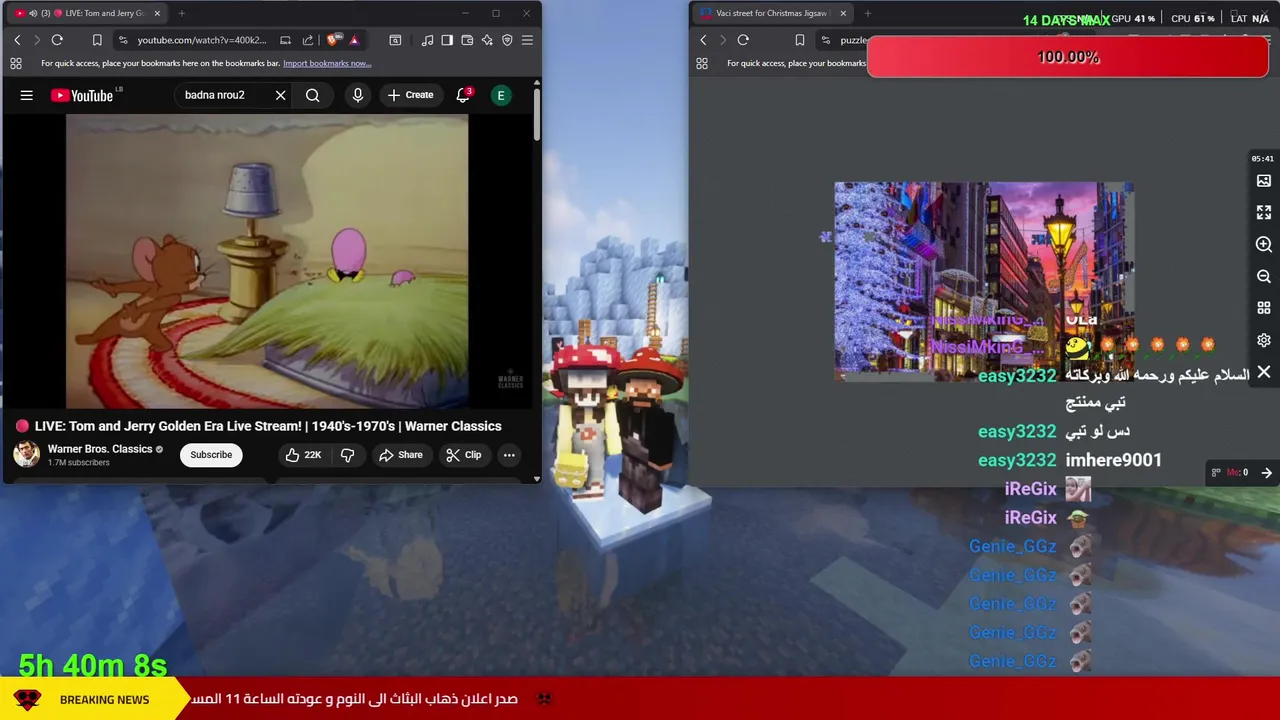Click the YouTube page vertical scrollbar

pyautogui.click(x=536, y=115)
